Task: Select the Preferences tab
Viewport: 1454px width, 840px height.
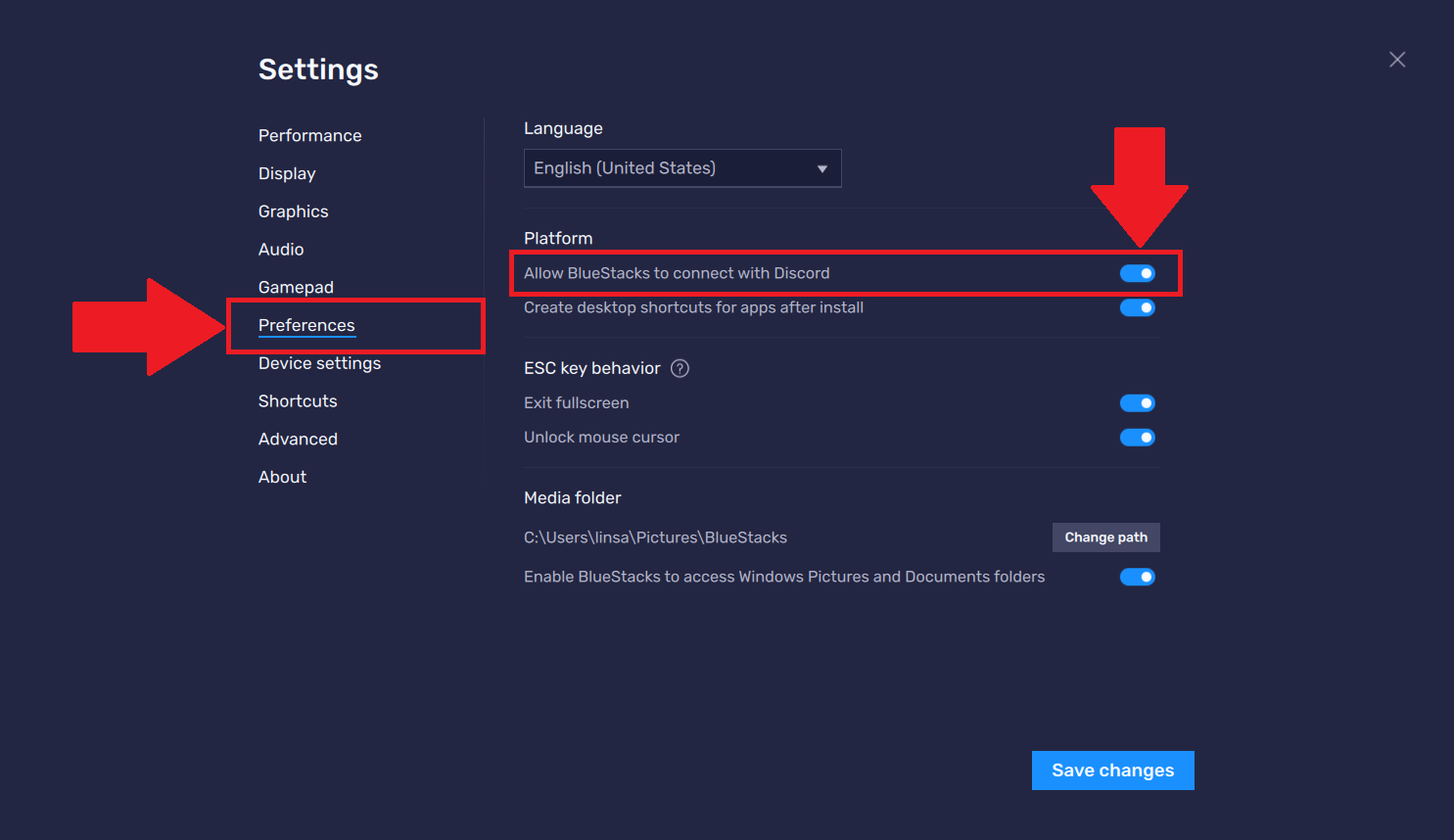Action: 306,325
